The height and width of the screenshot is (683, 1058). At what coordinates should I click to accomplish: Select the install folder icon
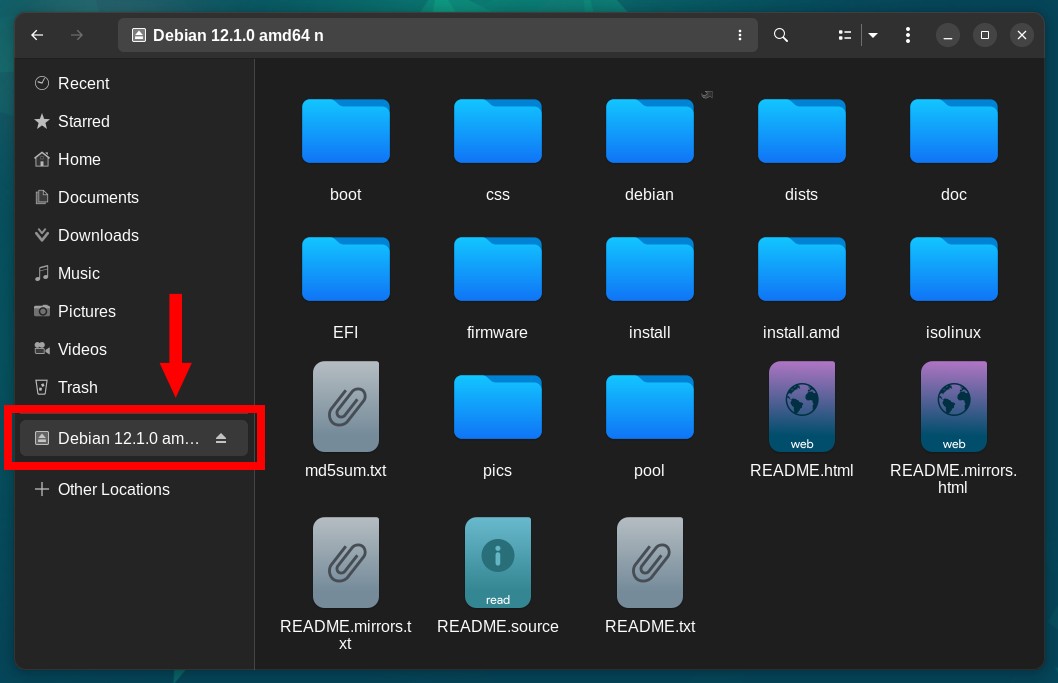[650, 269]
